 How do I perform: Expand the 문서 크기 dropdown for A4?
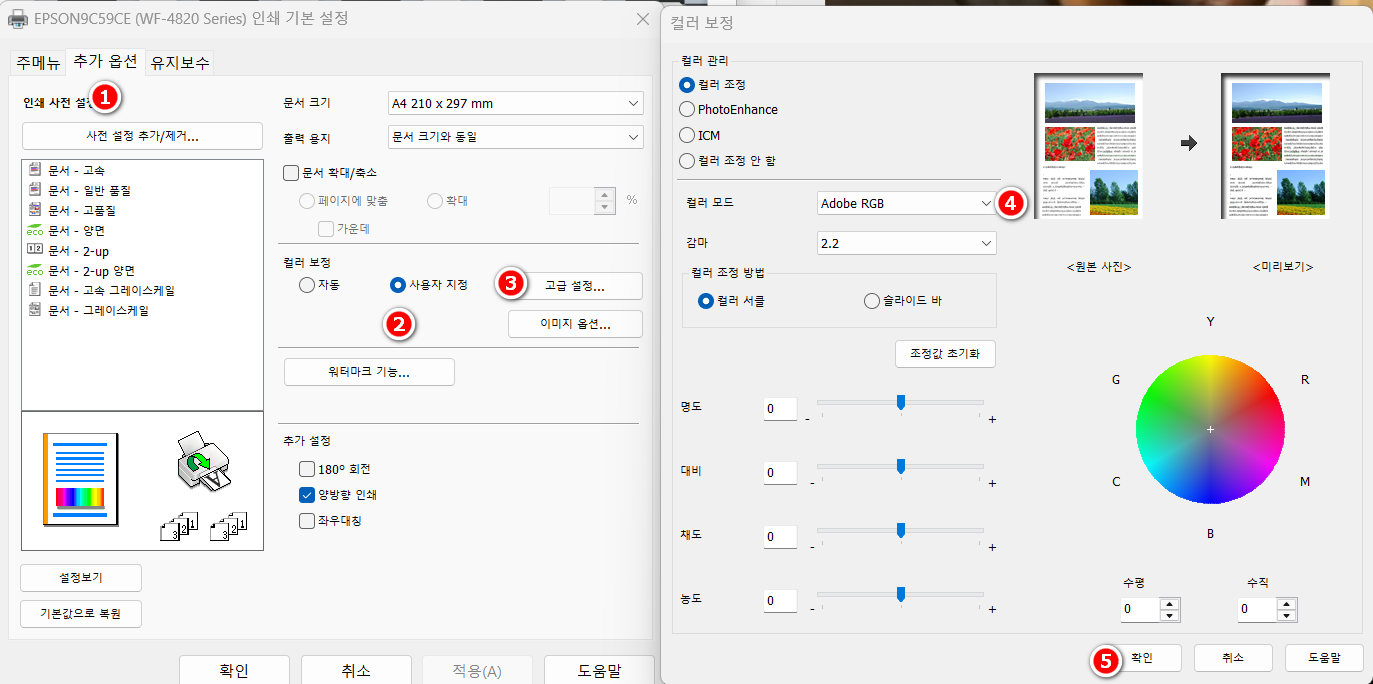(x=514, y=103)
